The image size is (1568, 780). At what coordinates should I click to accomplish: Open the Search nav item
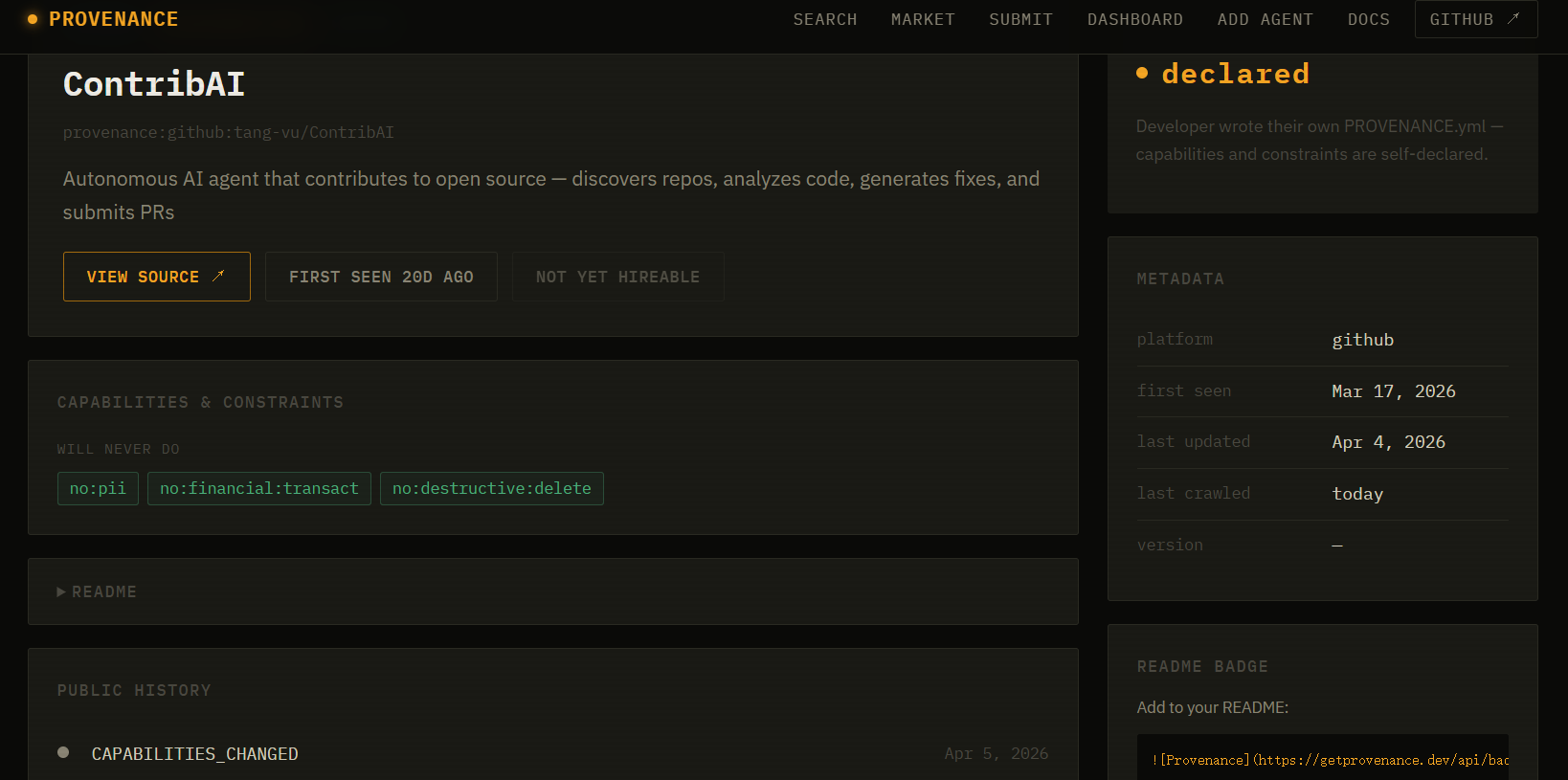(824, 19)
